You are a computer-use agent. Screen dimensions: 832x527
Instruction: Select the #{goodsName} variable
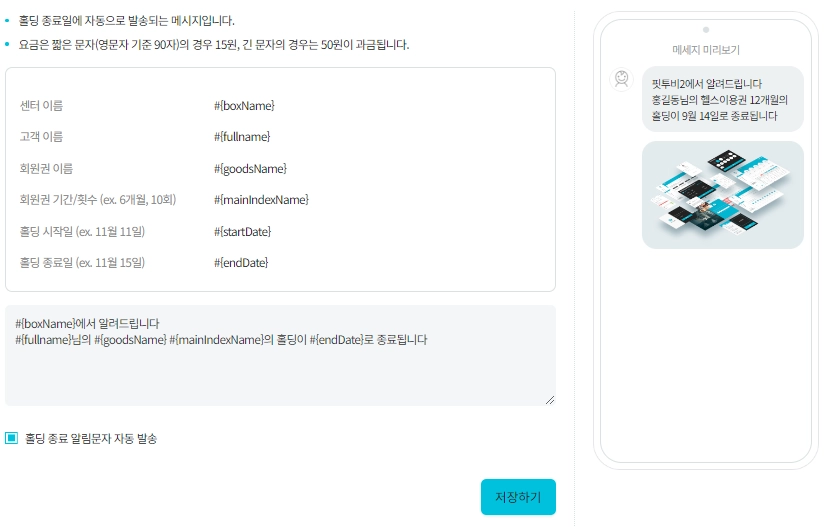pos(250,169)
